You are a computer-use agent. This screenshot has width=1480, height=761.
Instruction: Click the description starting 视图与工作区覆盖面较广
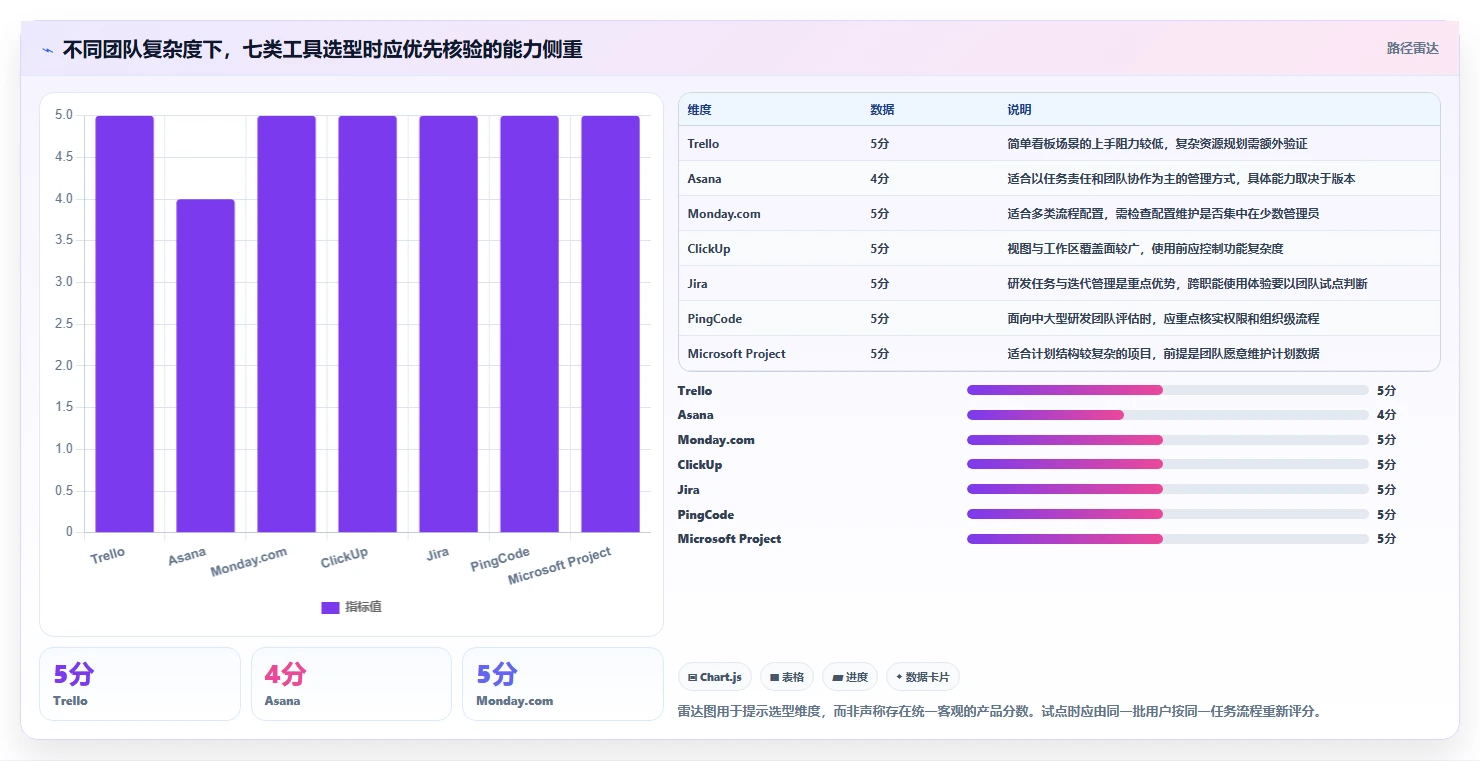[x=1145, y=249]
